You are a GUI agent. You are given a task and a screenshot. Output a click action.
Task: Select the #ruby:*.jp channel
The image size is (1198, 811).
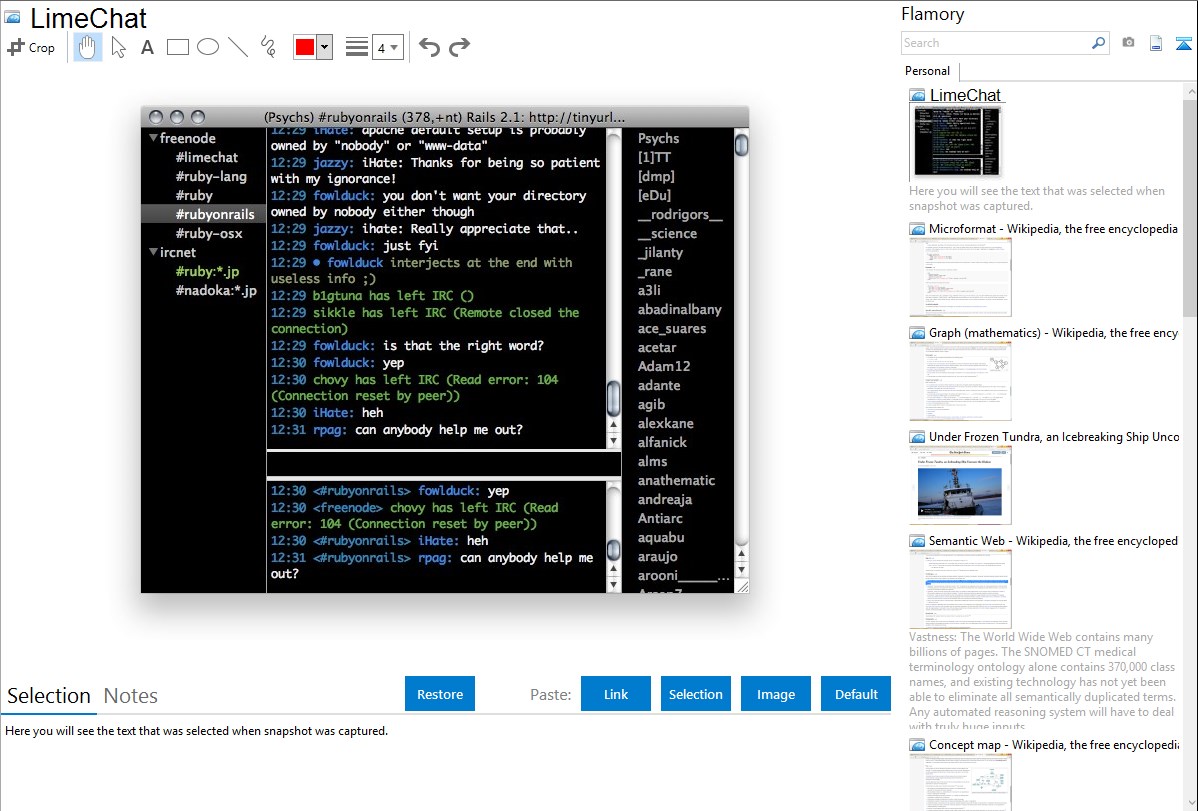click(x=207, y=271)
